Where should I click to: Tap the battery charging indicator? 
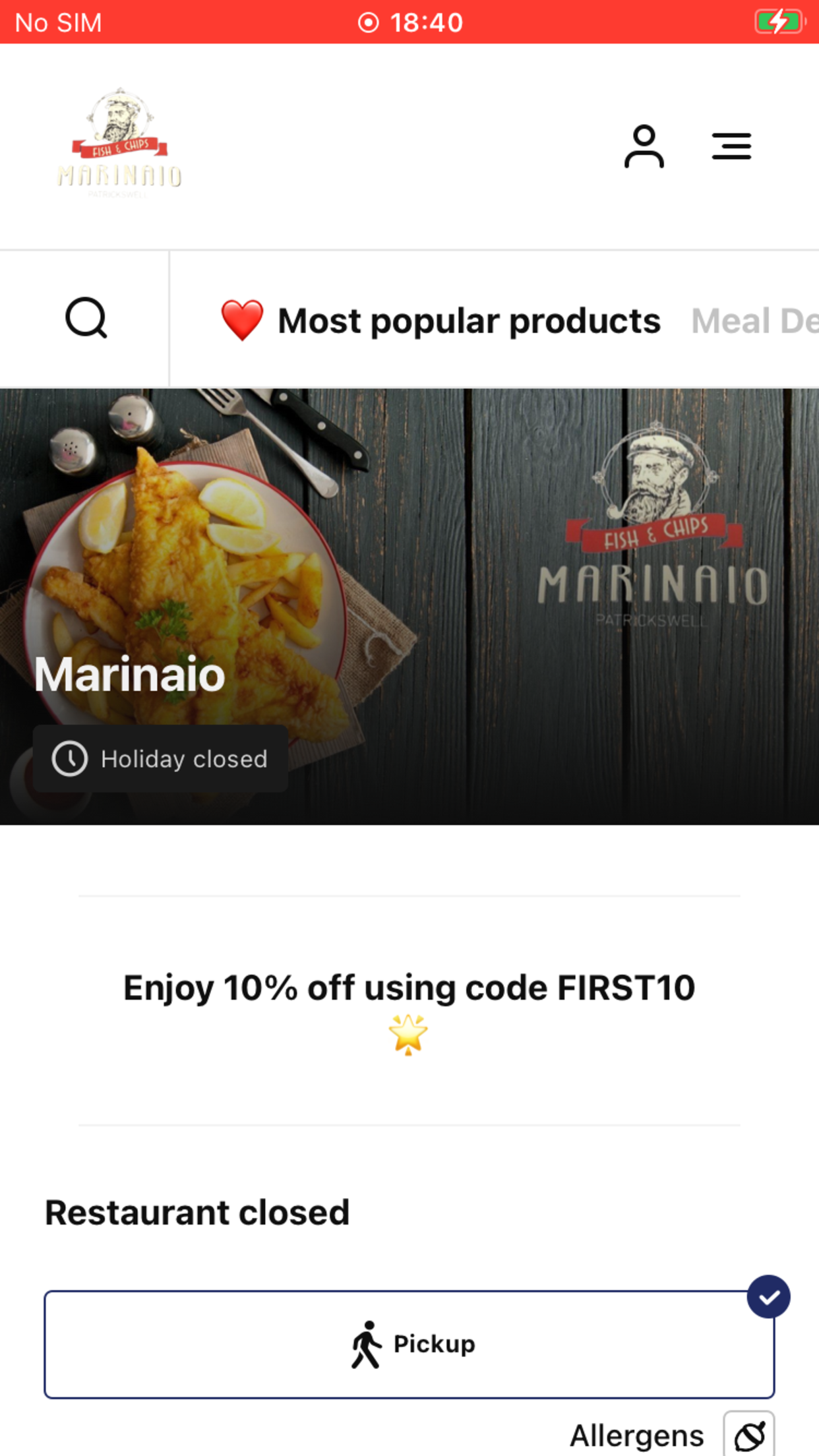pyautogui.click(x=779, y=22)
